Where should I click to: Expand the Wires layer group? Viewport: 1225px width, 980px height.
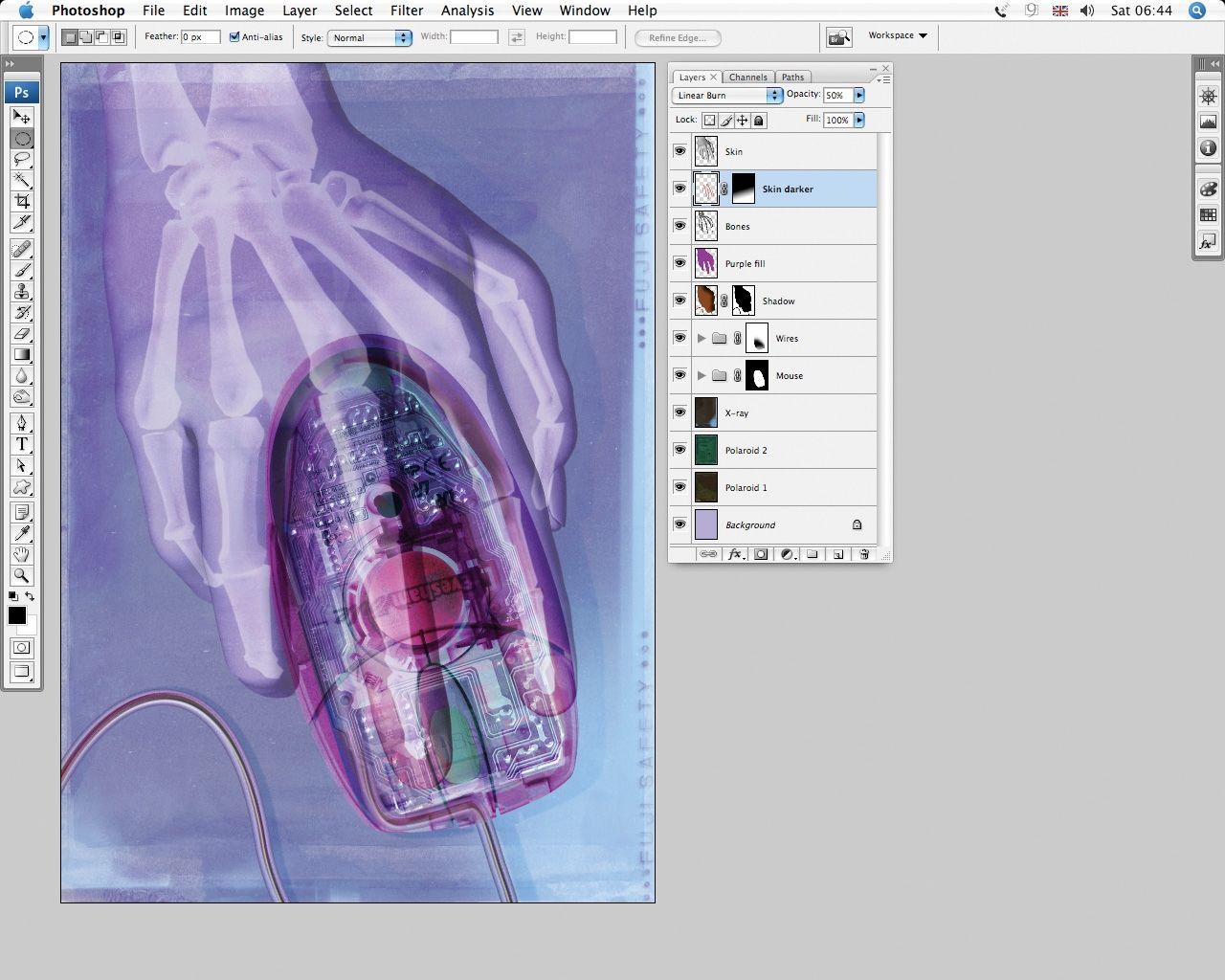pos(702,338)
